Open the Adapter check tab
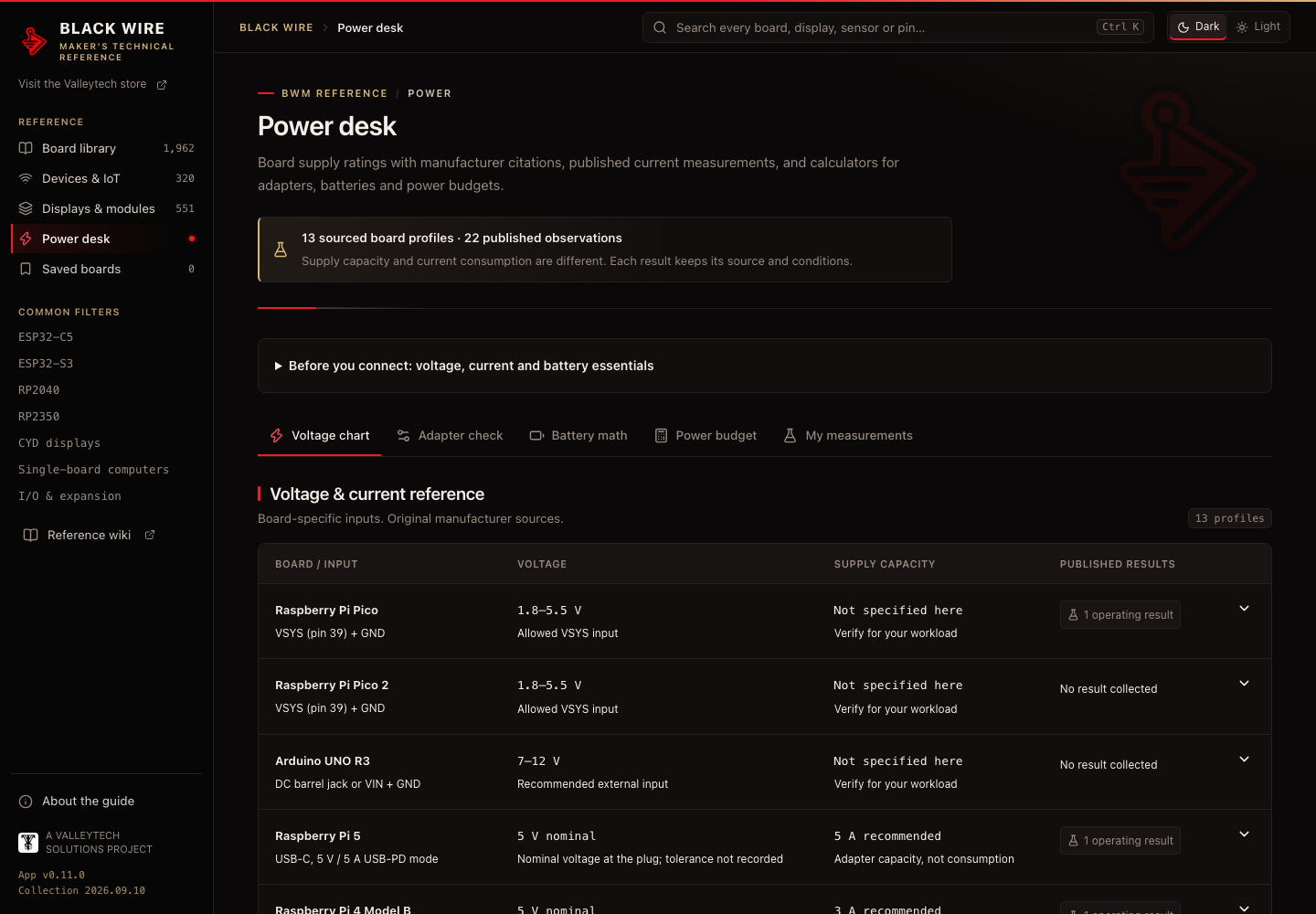1316x914 pixels. [450, 436]
